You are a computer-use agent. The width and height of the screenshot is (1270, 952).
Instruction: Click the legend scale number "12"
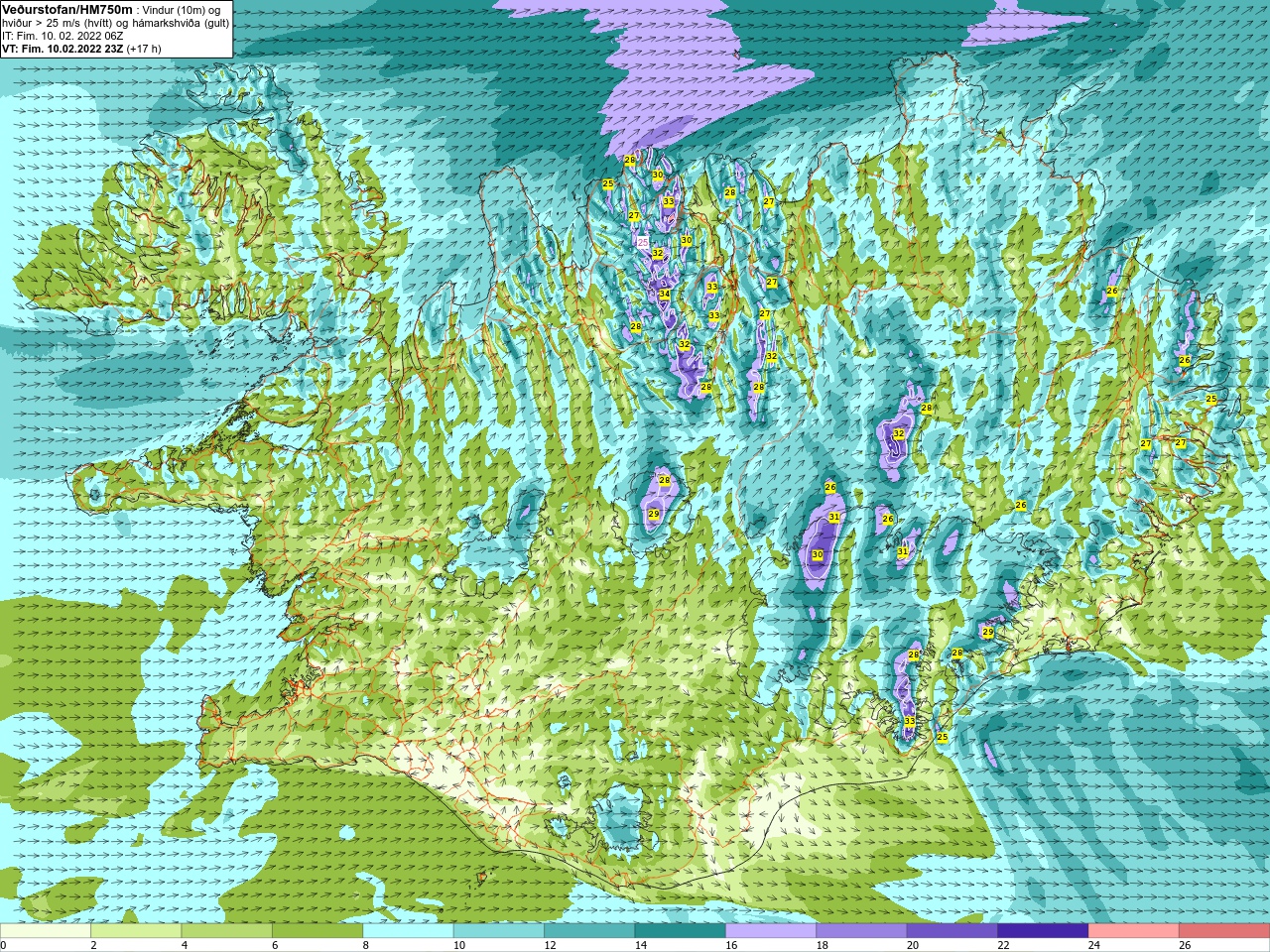coord(550,946)
